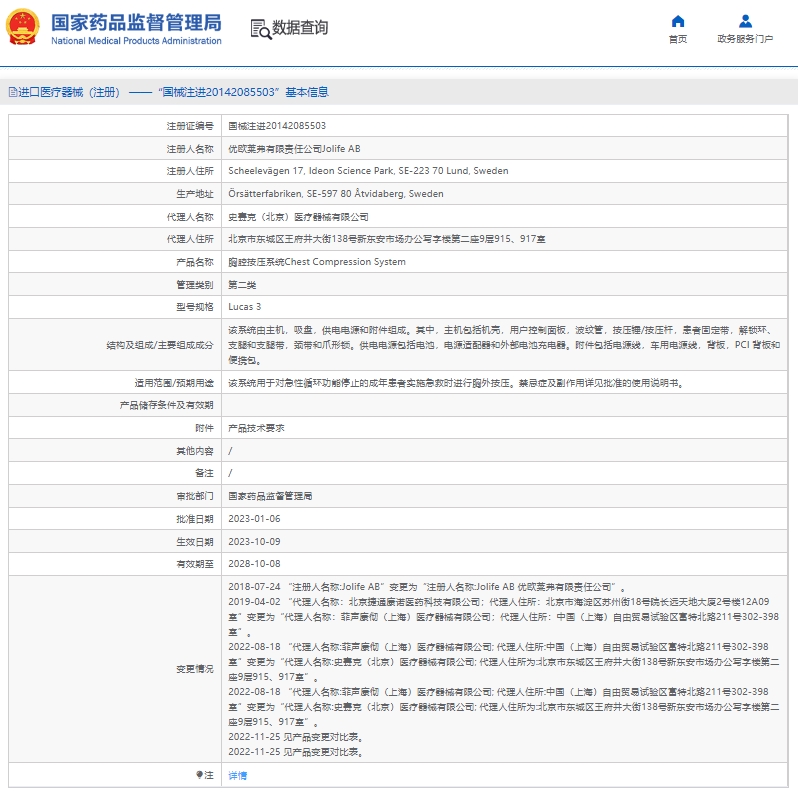Open the 政务服务门户 user icon

(746, 21)
